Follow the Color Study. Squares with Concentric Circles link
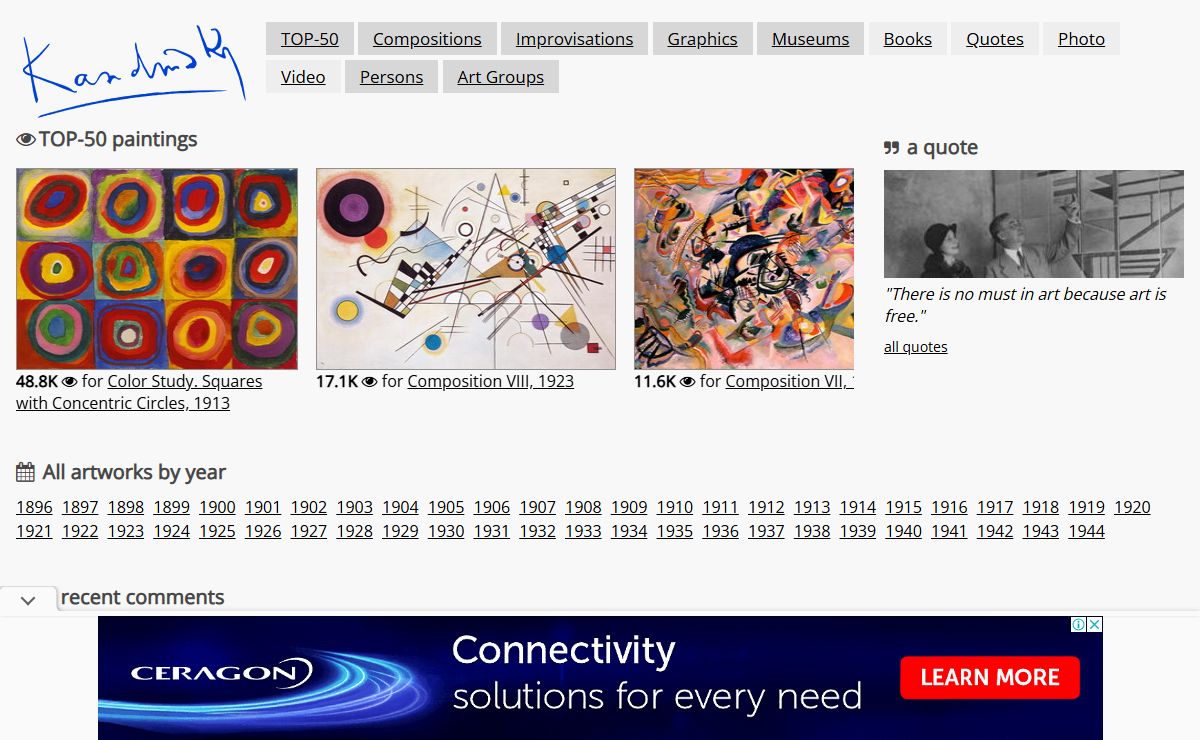Image resolution: width=1200 pixels, height=740 pixels. tap(139, 392)
